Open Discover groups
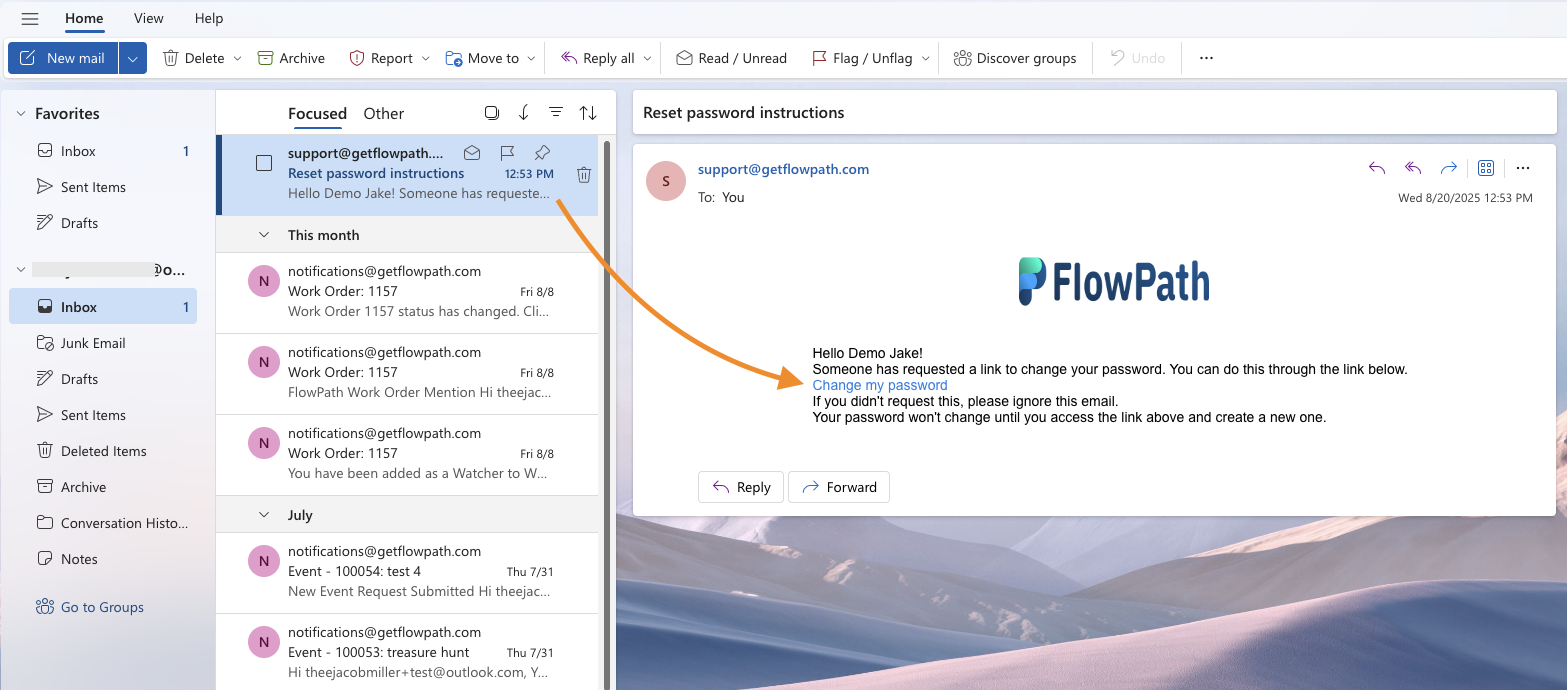The image size is (1567, 690). click(x=1014, y=58)
